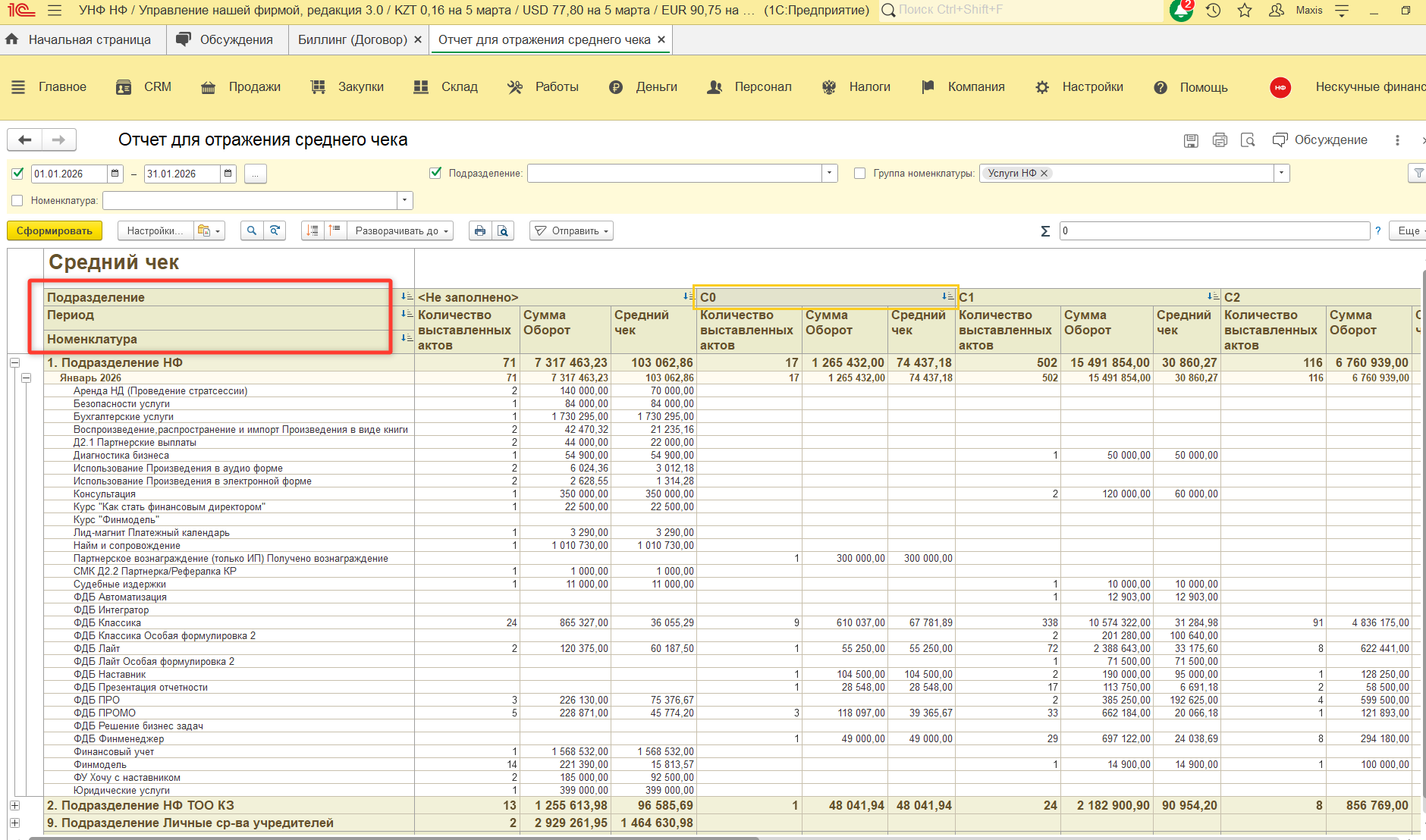
Task: Click the collapse all groups icon
Action: click(335, 230)
